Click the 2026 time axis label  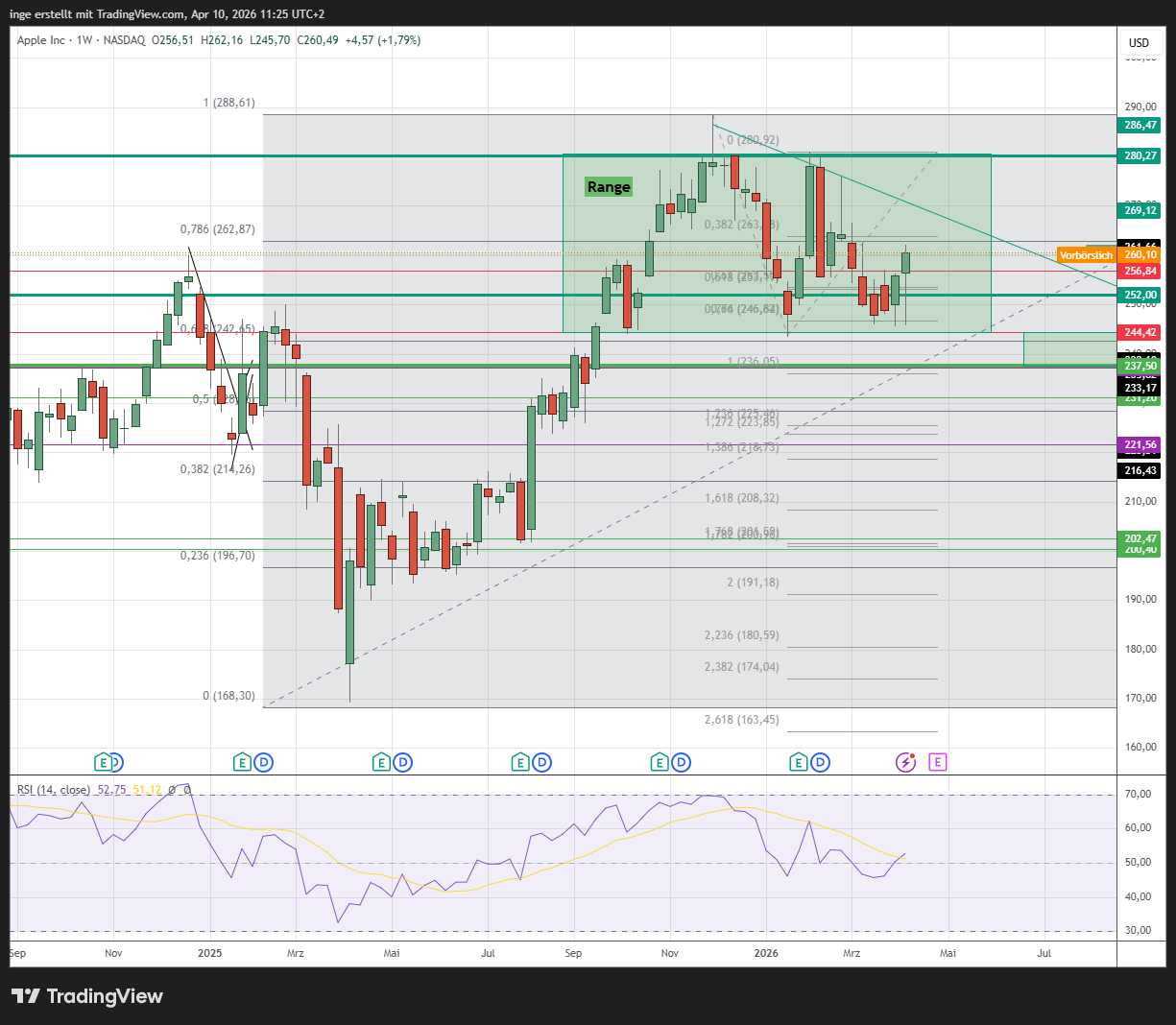766,954
